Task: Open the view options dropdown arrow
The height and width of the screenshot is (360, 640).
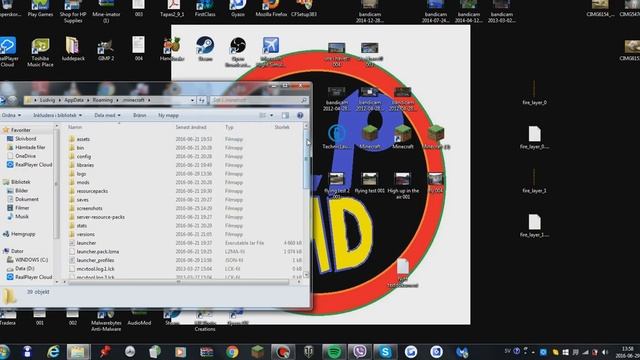Action: [x=272, y=116]
